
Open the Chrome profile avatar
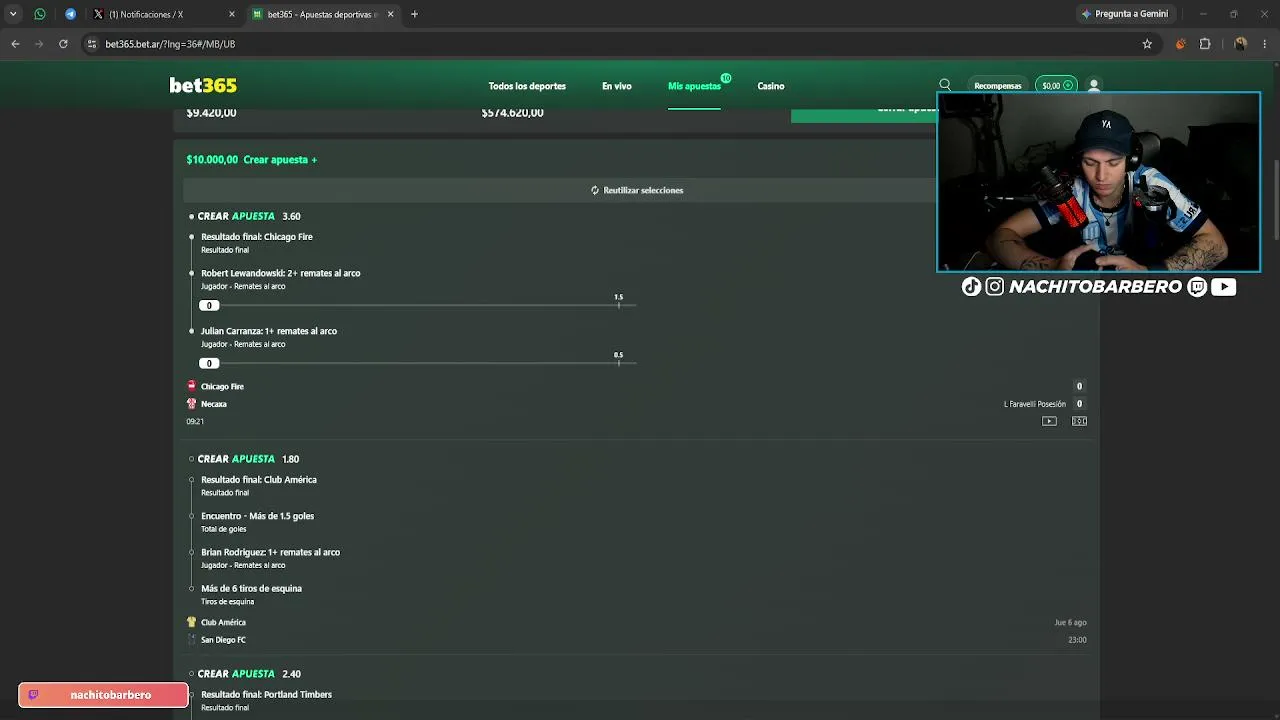point(1240,44)
